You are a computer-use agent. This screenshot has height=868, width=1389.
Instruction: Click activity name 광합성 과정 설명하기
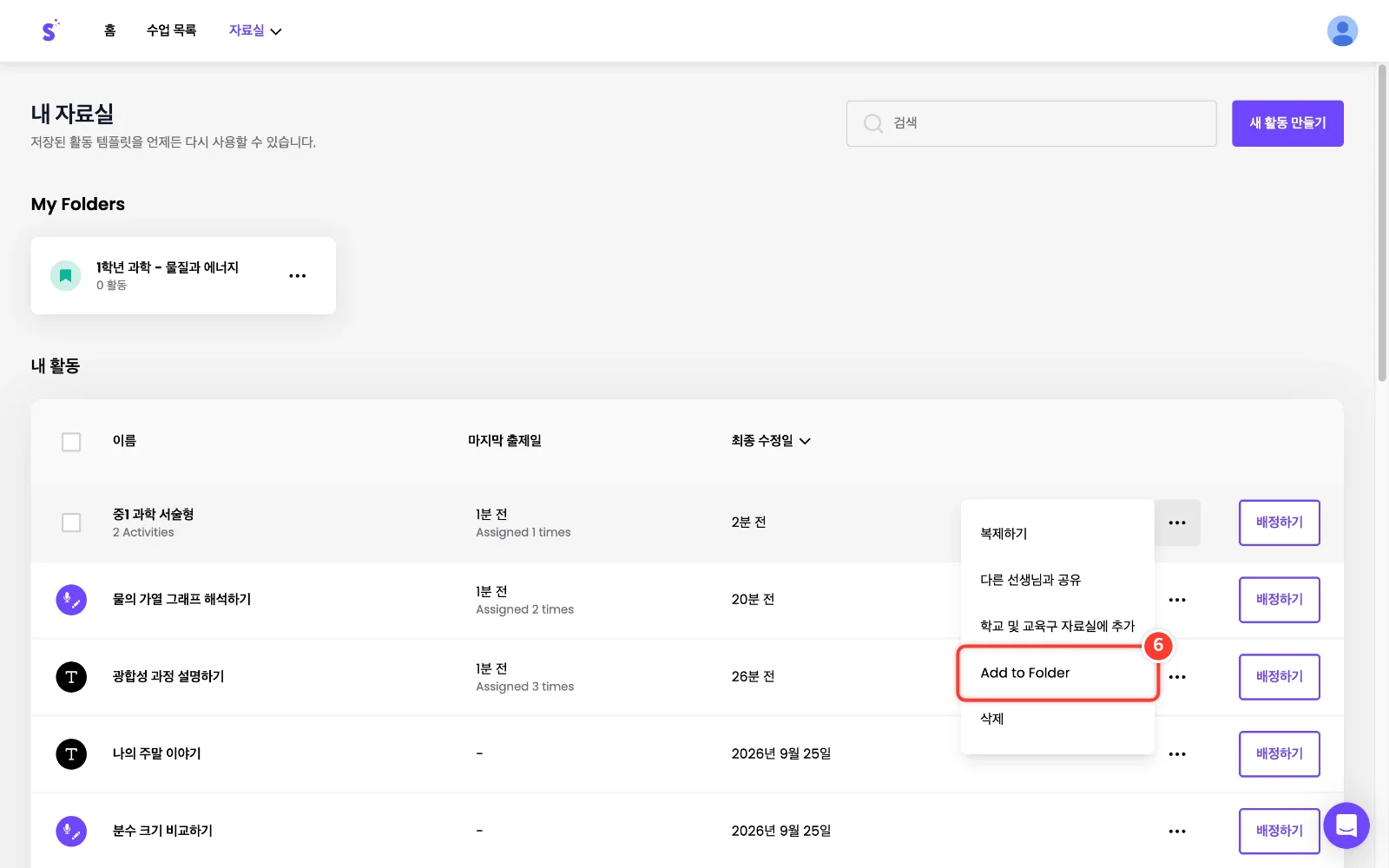tap(168, 676)
